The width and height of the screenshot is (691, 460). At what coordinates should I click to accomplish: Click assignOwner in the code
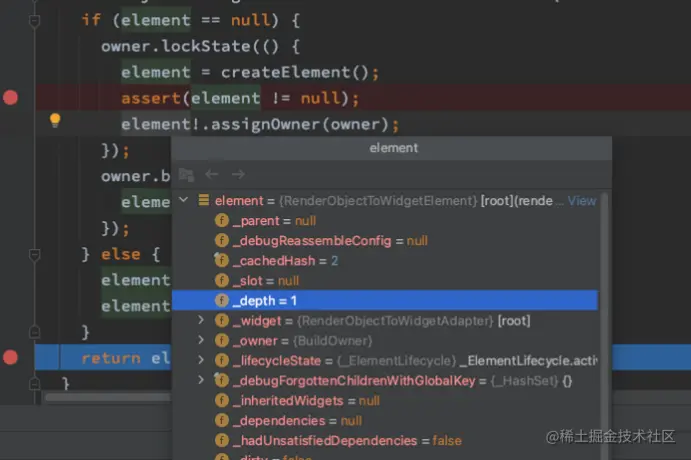pos(266,124)
